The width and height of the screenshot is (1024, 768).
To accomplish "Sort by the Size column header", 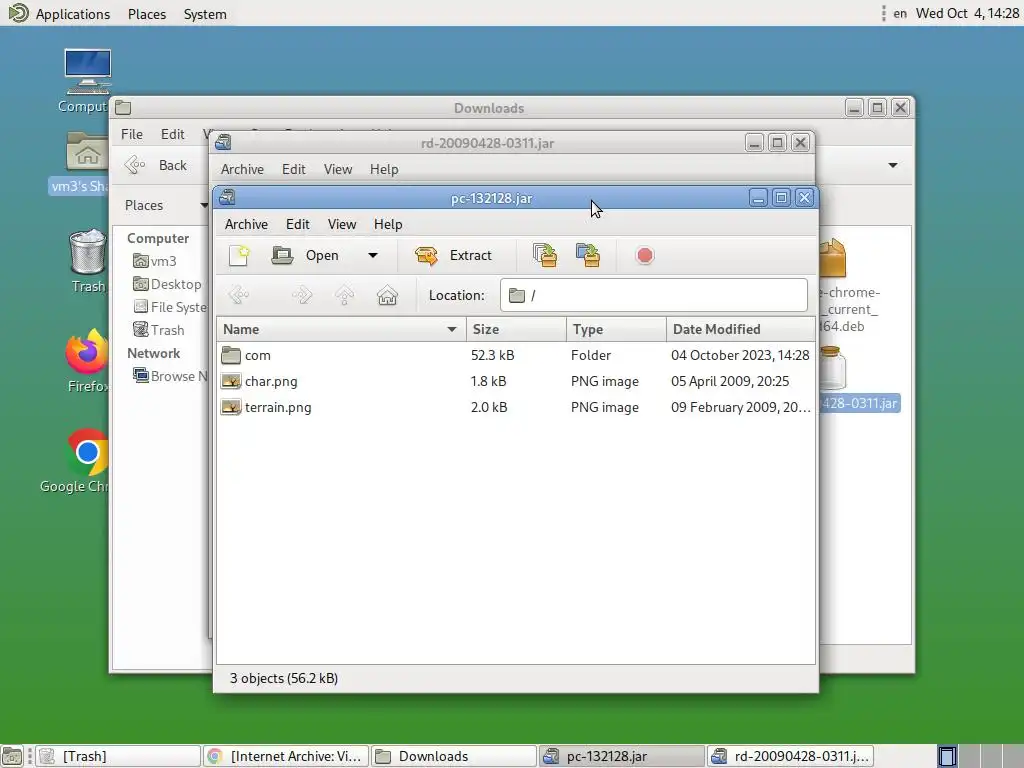I will click(516, 329).
